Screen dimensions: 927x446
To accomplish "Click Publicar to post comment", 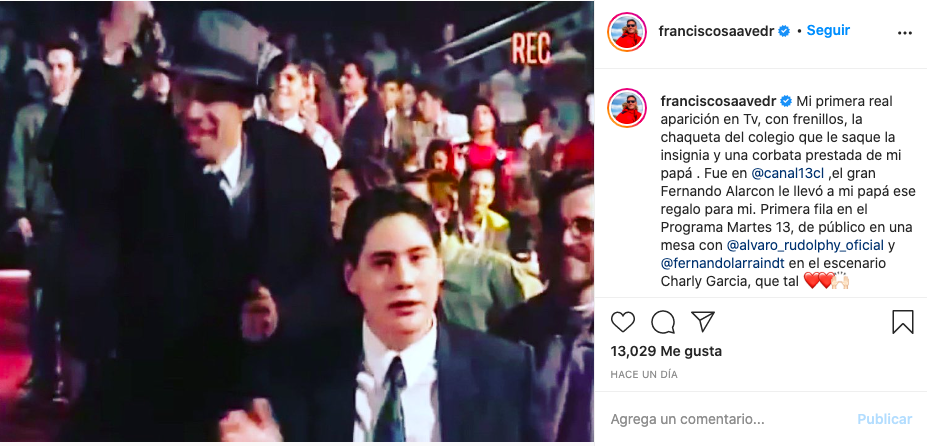I will click(884, 419).
